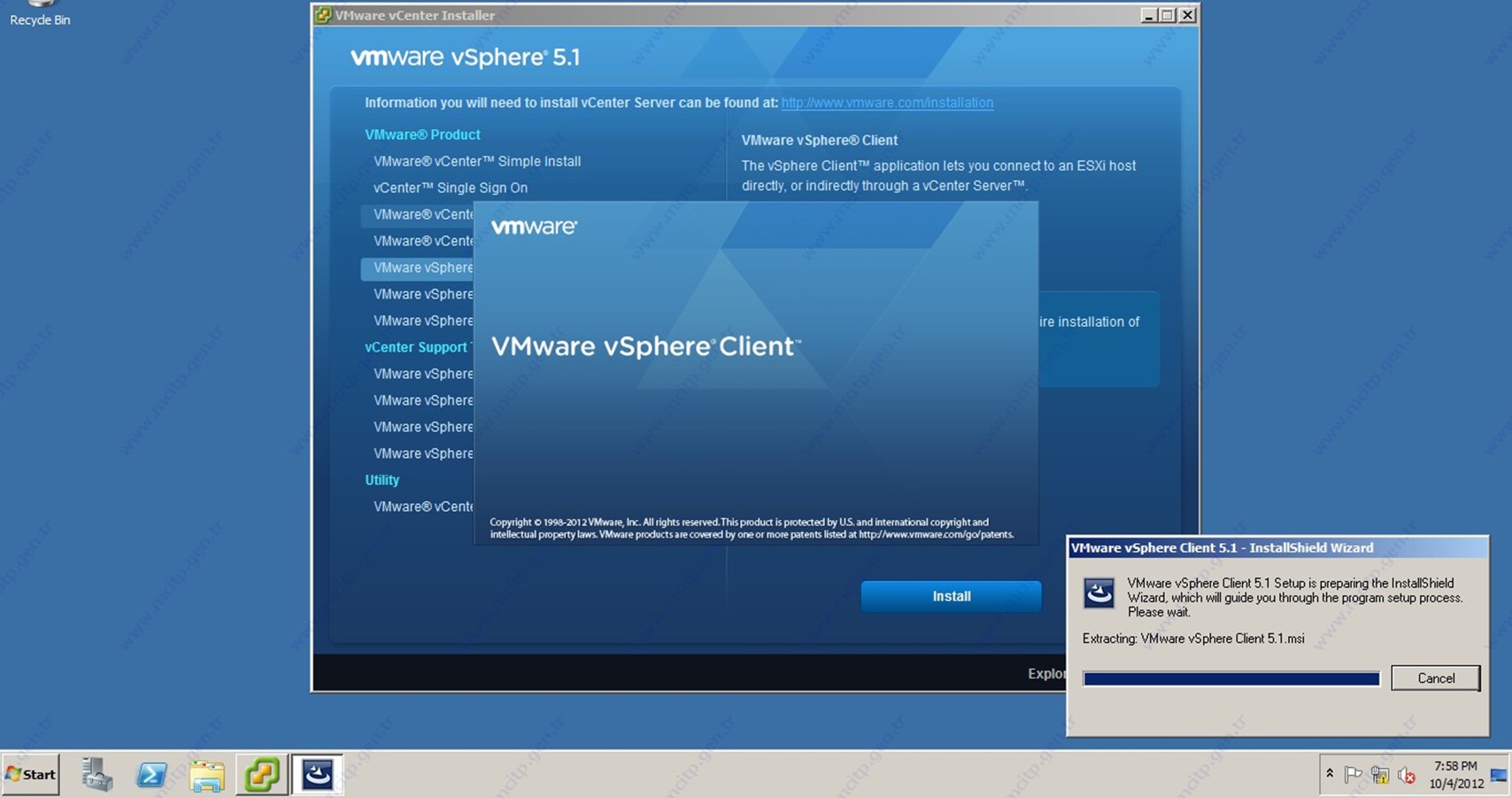Click the vCenter Support heading
The image size is (1512, 798).
point(416,347)
